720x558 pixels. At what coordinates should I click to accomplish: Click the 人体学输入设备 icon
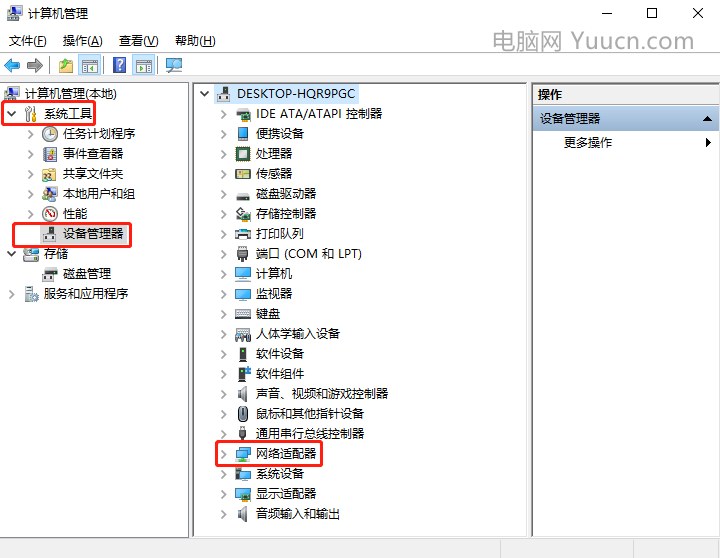pos(242,334)
